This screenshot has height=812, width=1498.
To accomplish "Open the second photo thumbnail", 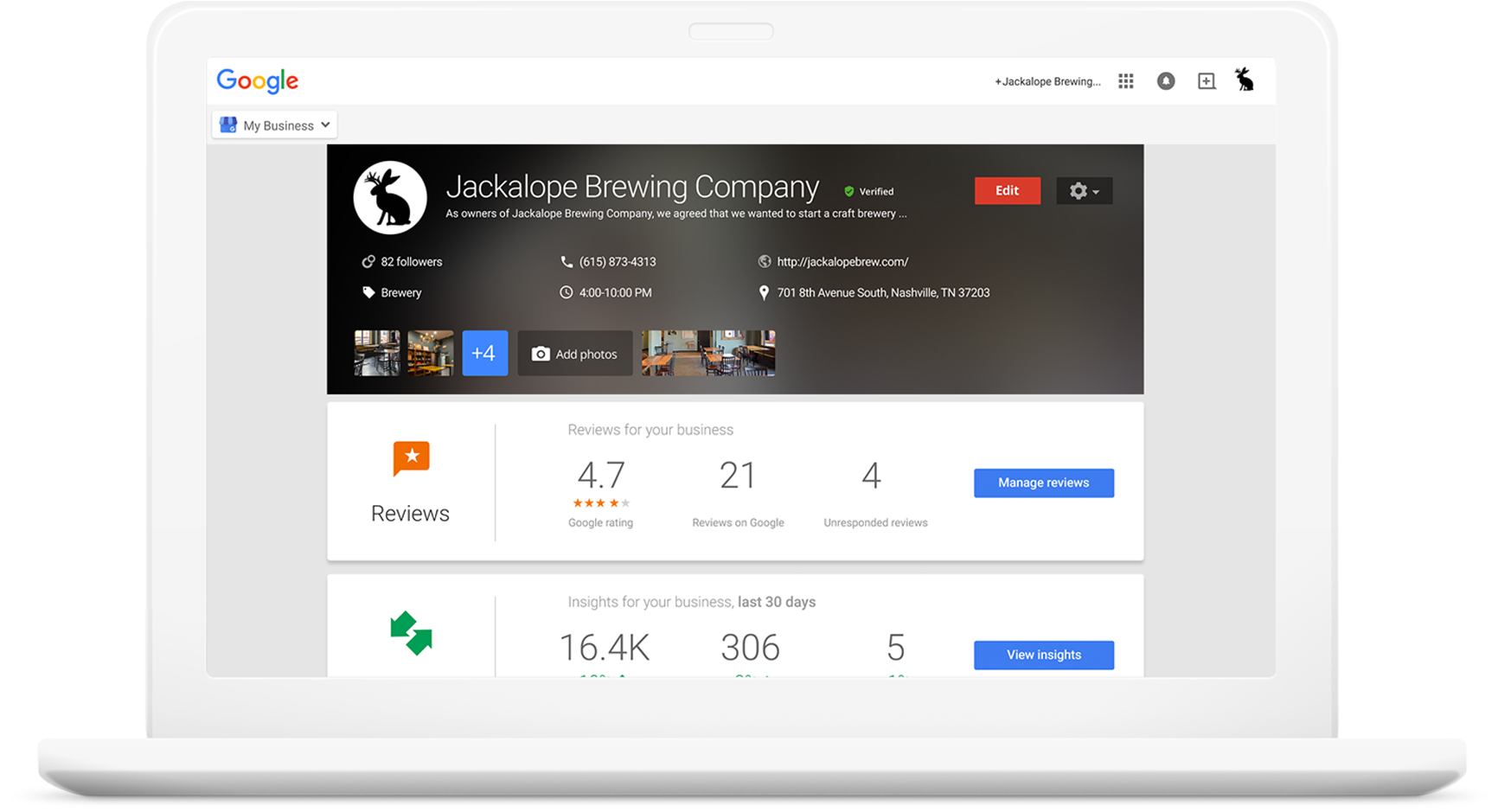I will 431,353.
